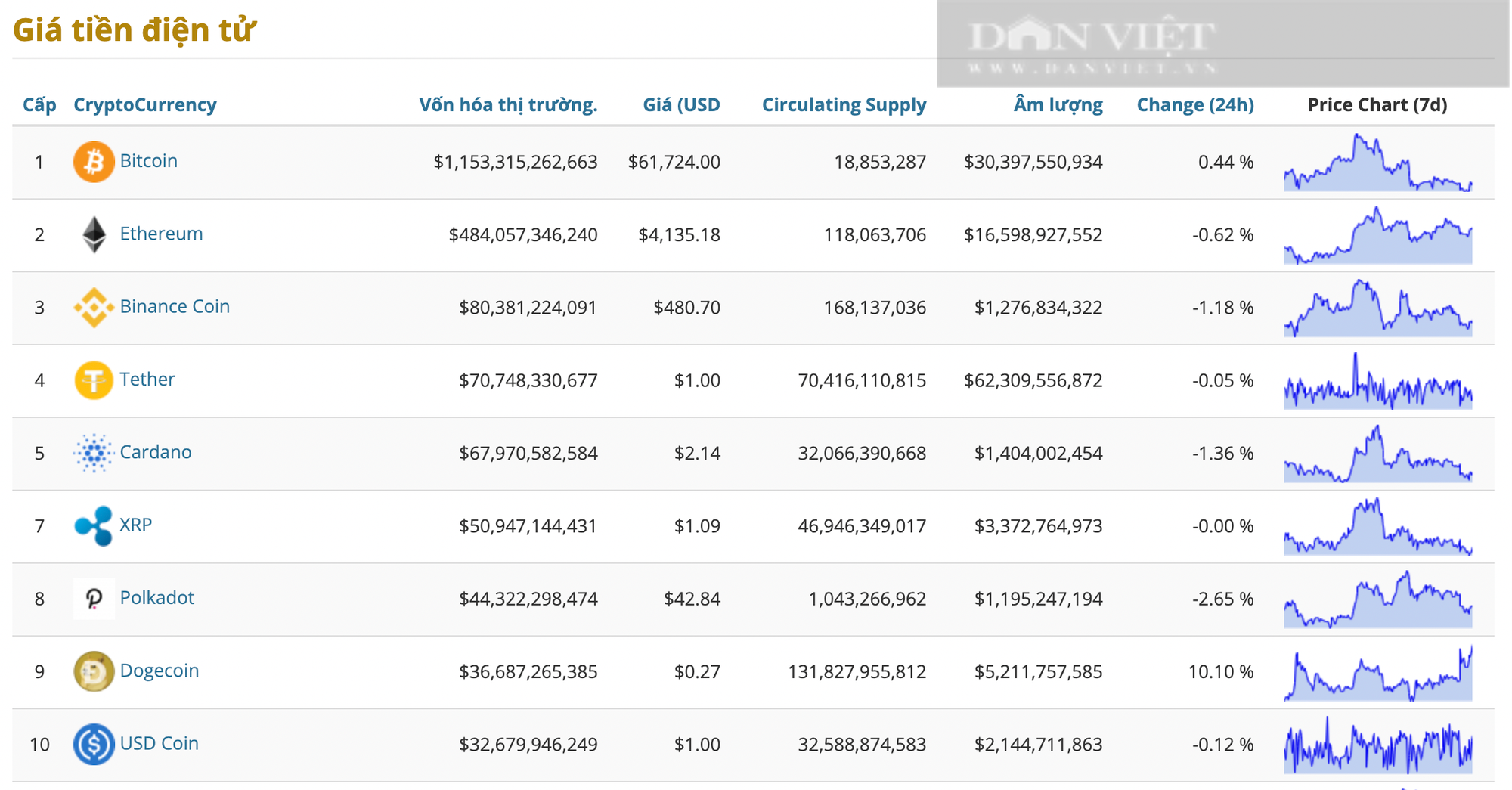Image resolution: width=1512 pixels, height=790 pixels.
Task: View Bitcoin 7-day price chart
Action: tap(1377, 162)
